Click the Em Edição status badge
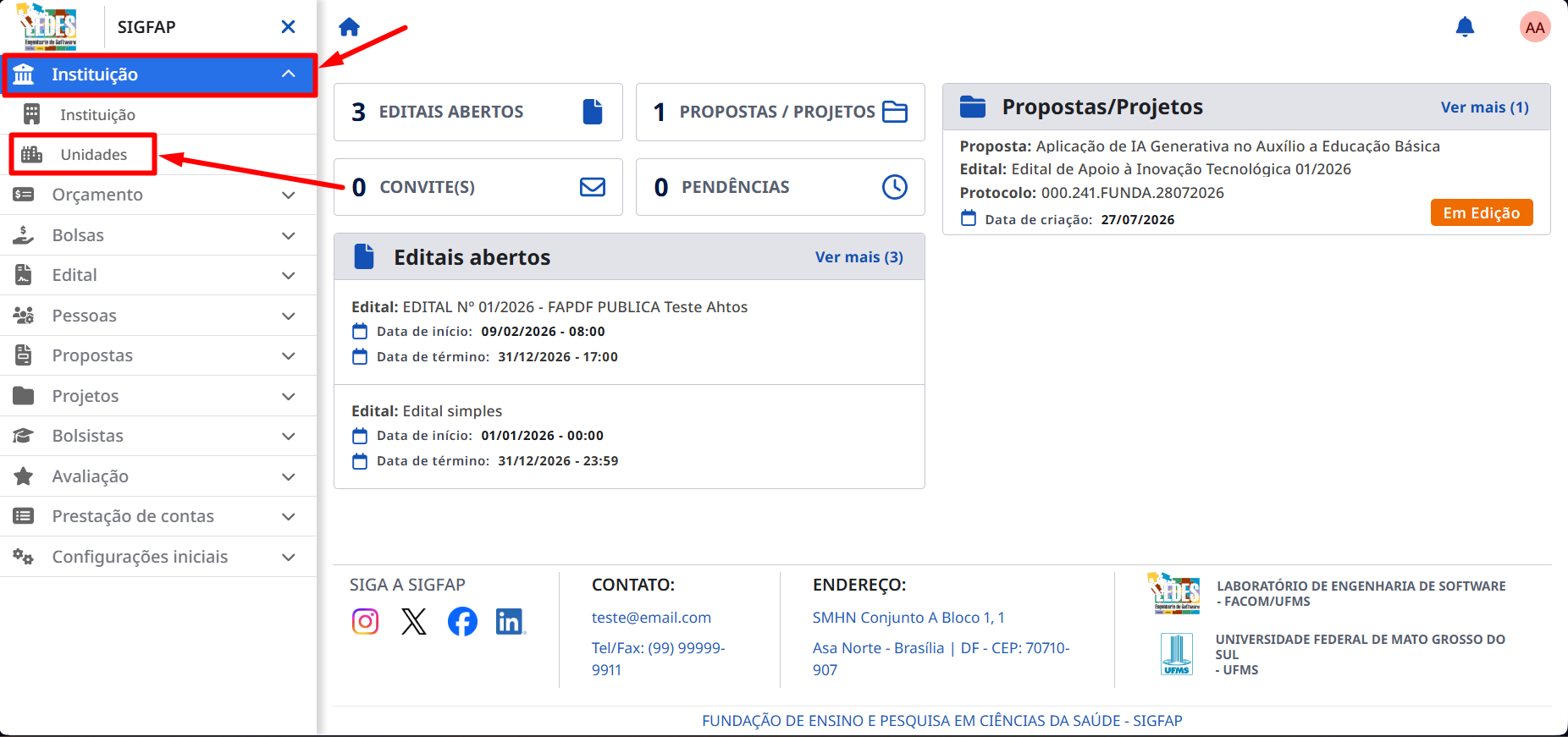 pos(1482,213)
